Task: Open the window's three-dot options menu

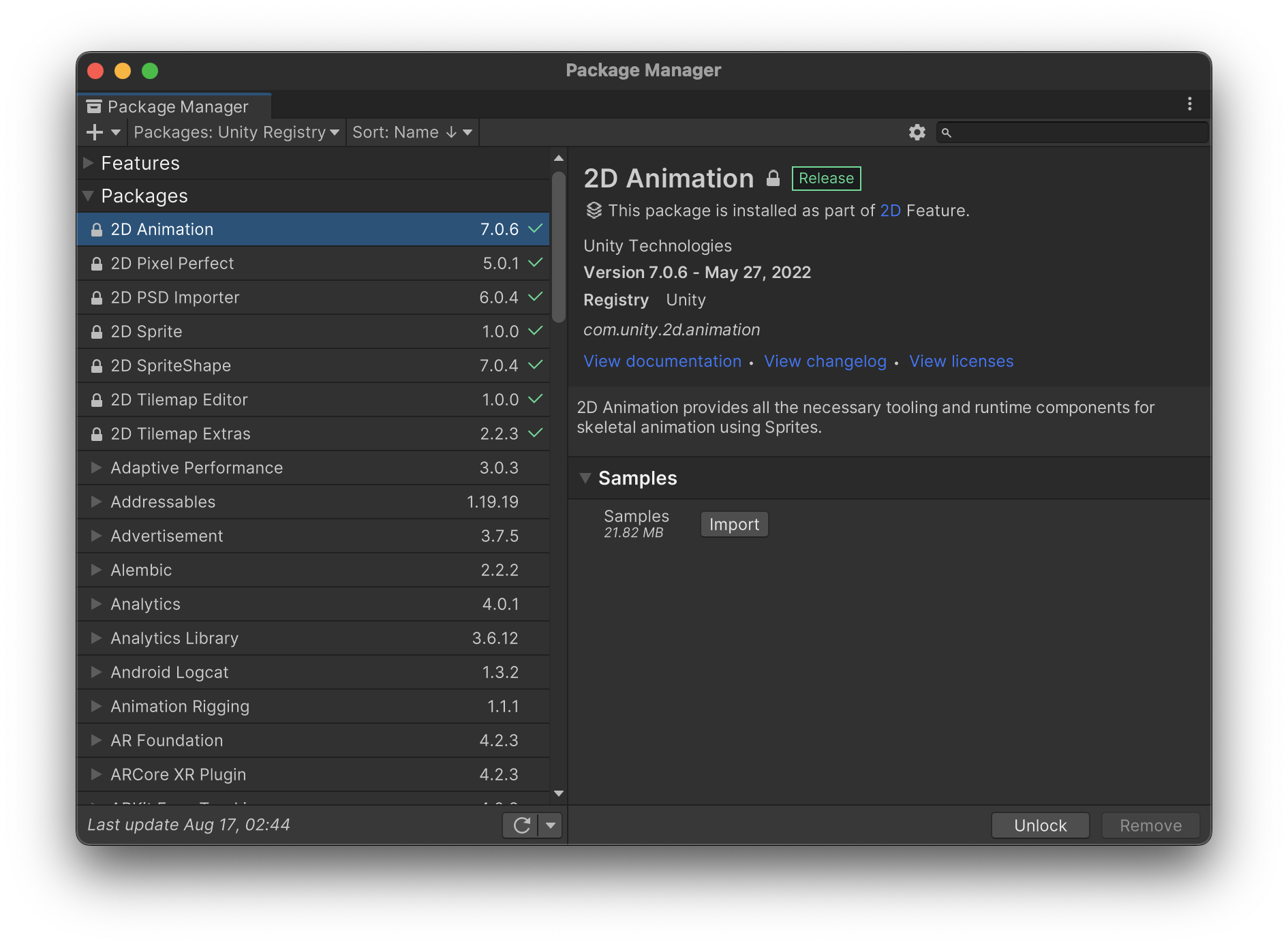Action: pyautogui.click(x=1190, y=104)
